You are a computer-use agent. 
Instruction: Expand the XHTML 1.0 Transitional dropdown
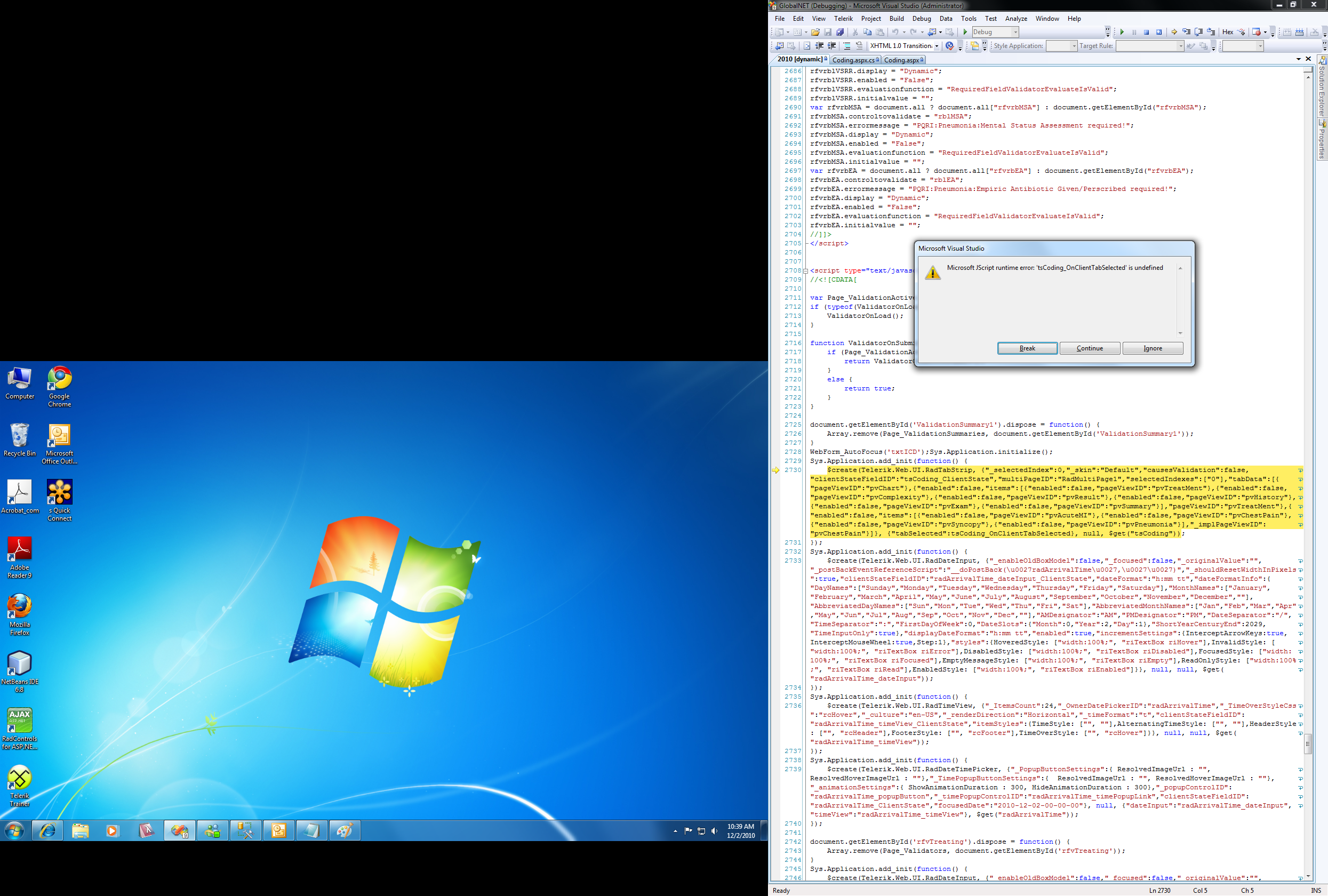click(x=937, y=46)
